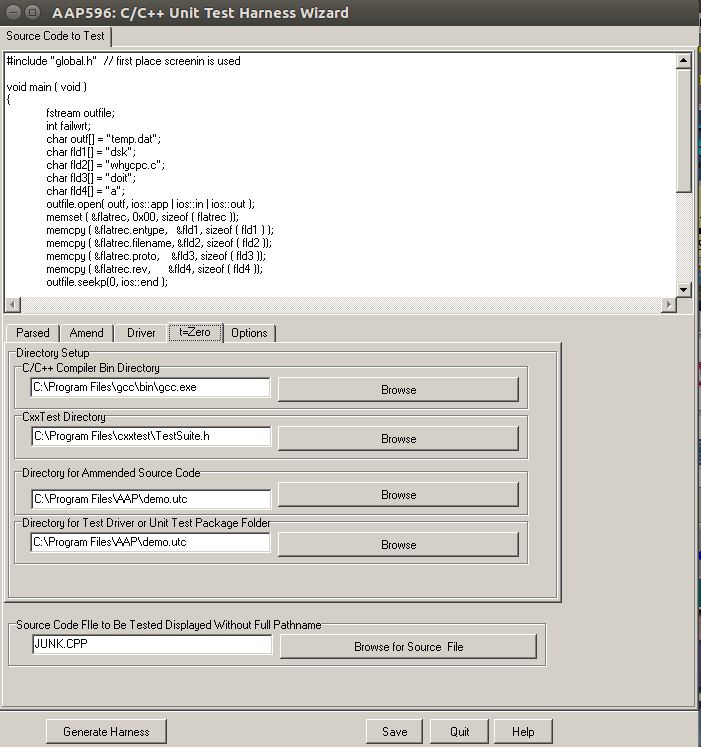Browse for the C/C++ Compiler Bin Directory
Viewport: 701px width, 747px height.
click(398, 389)
